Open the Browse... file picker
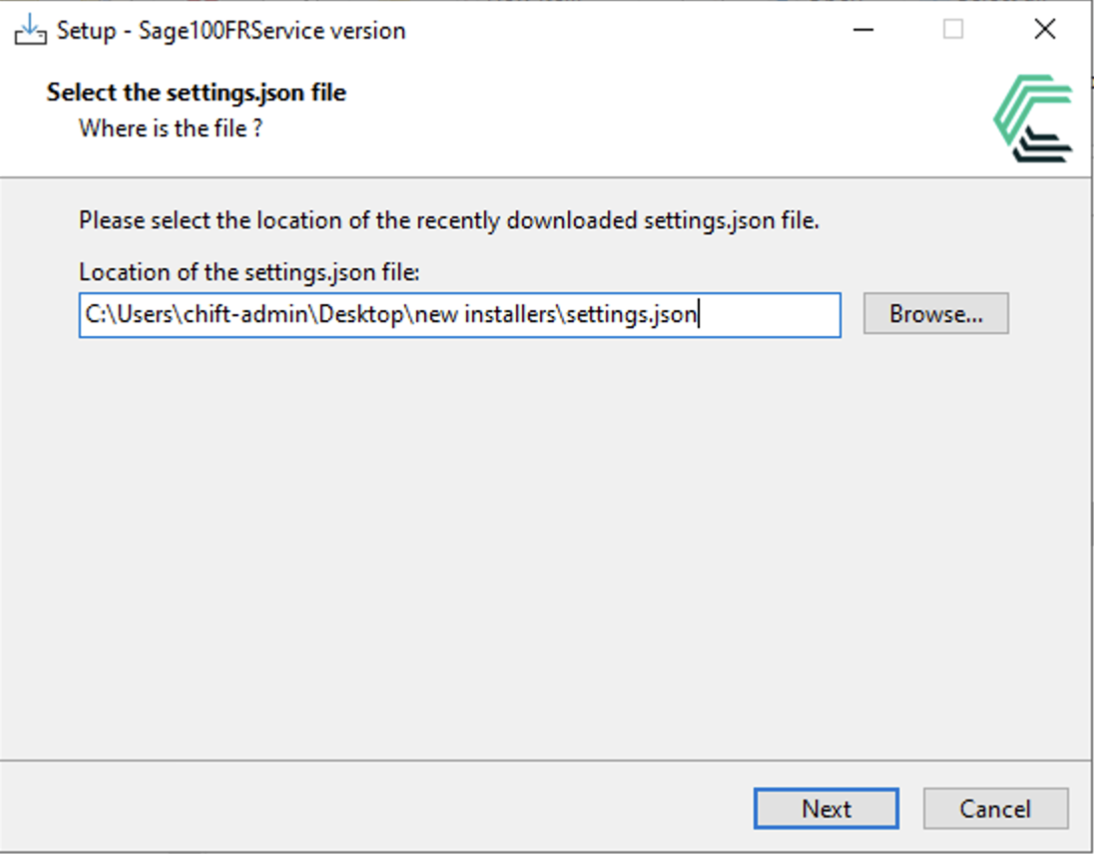 [x=935, y=314]
